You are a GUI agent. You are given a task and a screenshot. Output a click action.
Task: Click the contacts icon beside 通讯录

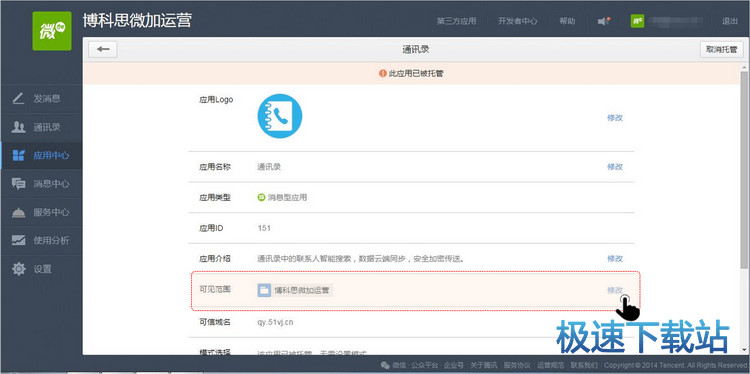(18, 127)
